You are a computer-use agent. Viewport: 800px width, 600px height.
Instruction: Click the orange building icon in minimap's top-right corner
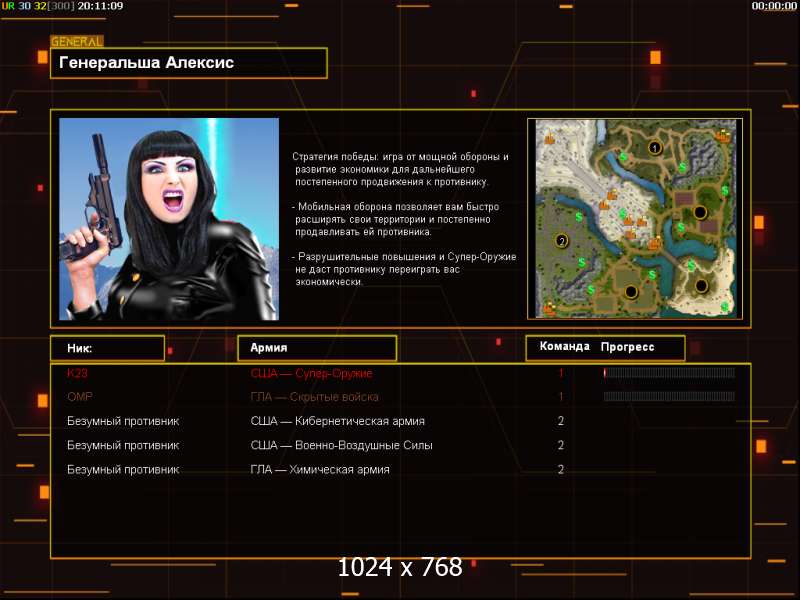tap(723, 135)
